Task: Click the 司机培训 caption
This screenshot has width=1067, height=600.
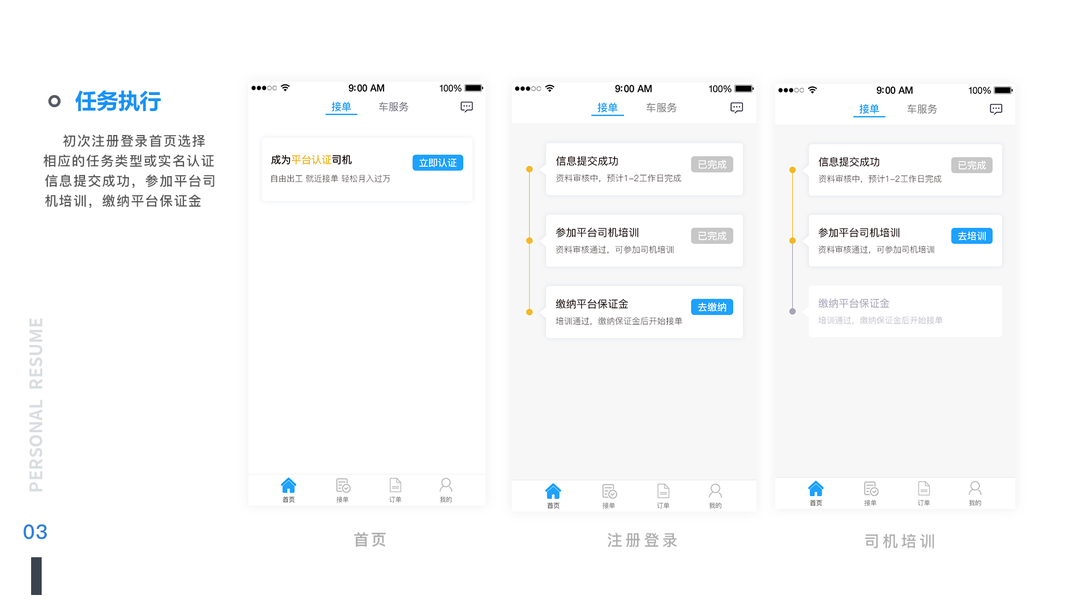Action: (x=900, y=541)
